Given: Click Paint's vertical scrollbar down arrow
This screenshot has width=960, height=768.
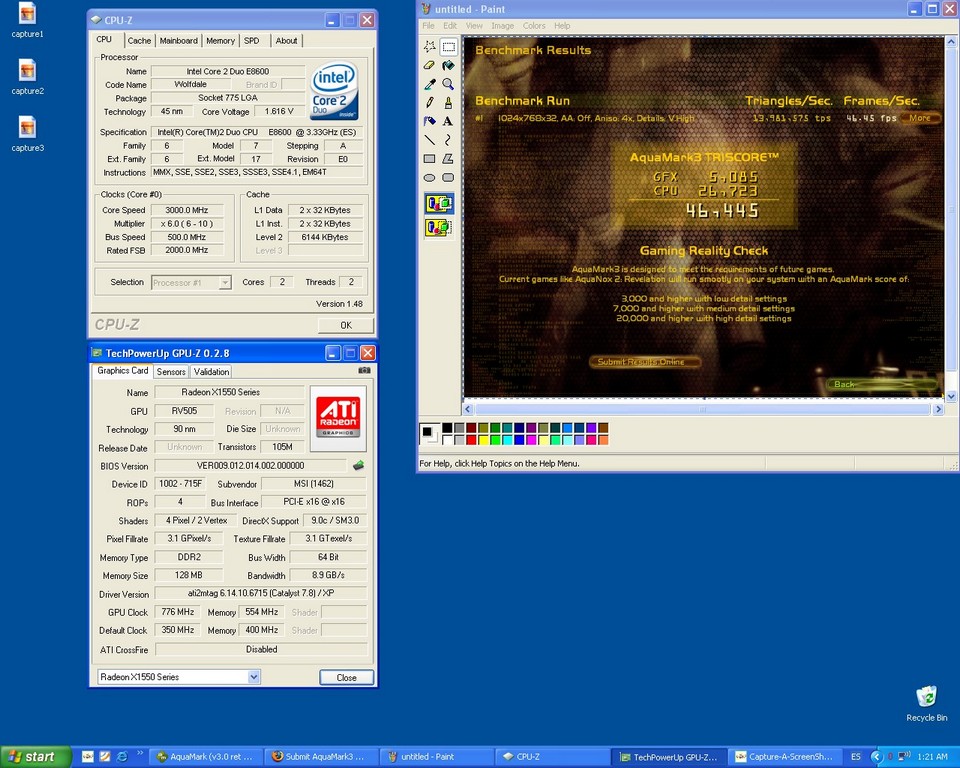Looking at the screenshot, I should 951,396.
